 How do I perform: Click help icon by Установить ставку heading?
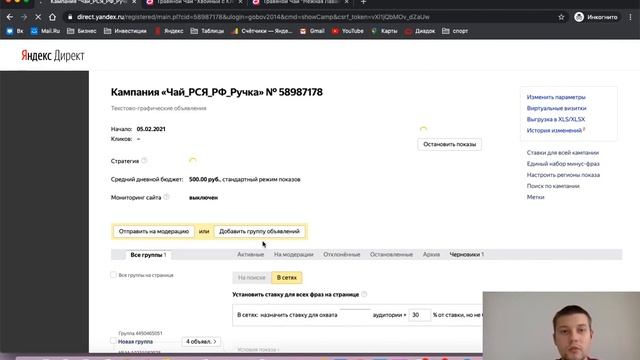(x=364, y=294)
